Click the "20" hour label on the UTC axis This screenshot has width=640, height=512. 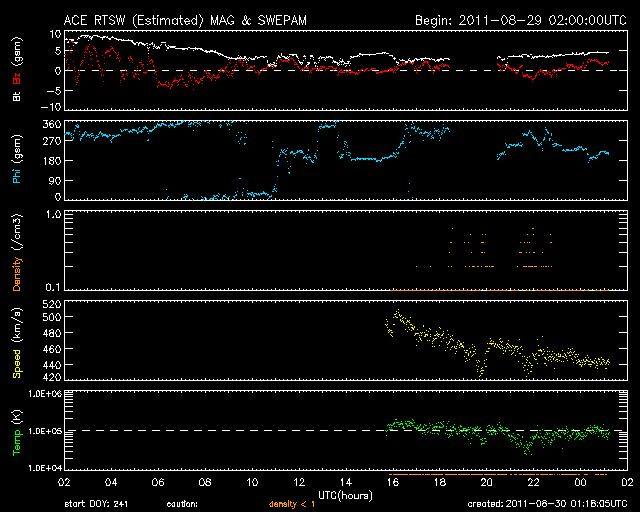(x=487, y=482)
